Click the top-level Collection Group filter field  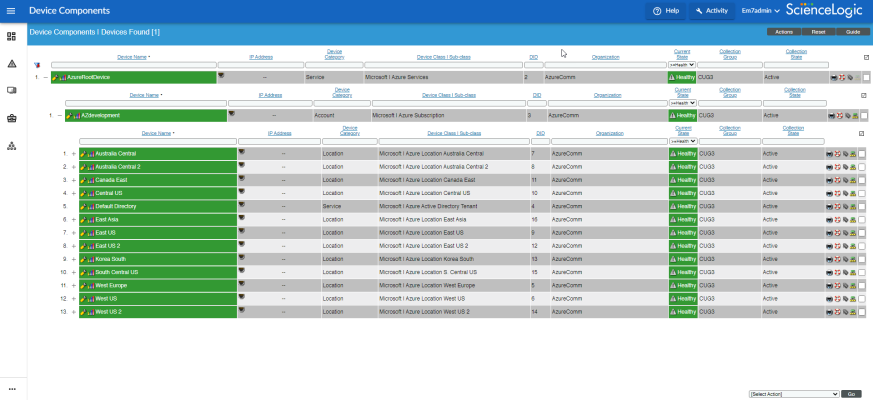tap(729, 65)
